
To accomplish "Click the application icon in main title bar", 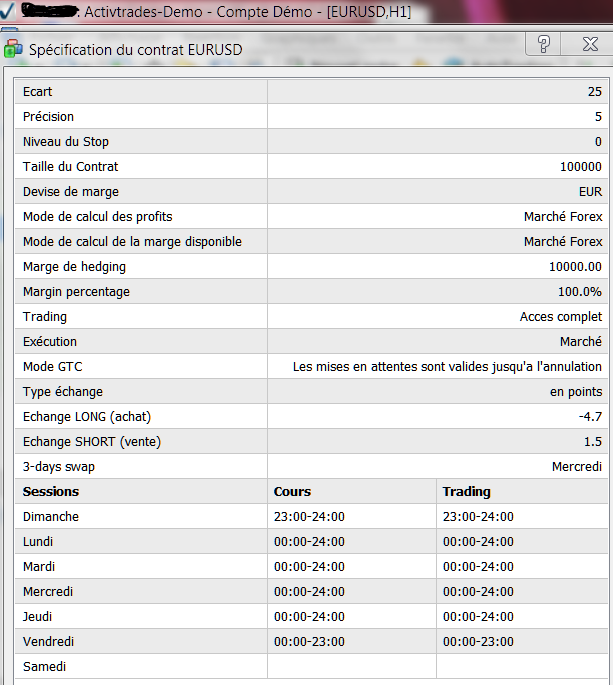I will (6, 13).
